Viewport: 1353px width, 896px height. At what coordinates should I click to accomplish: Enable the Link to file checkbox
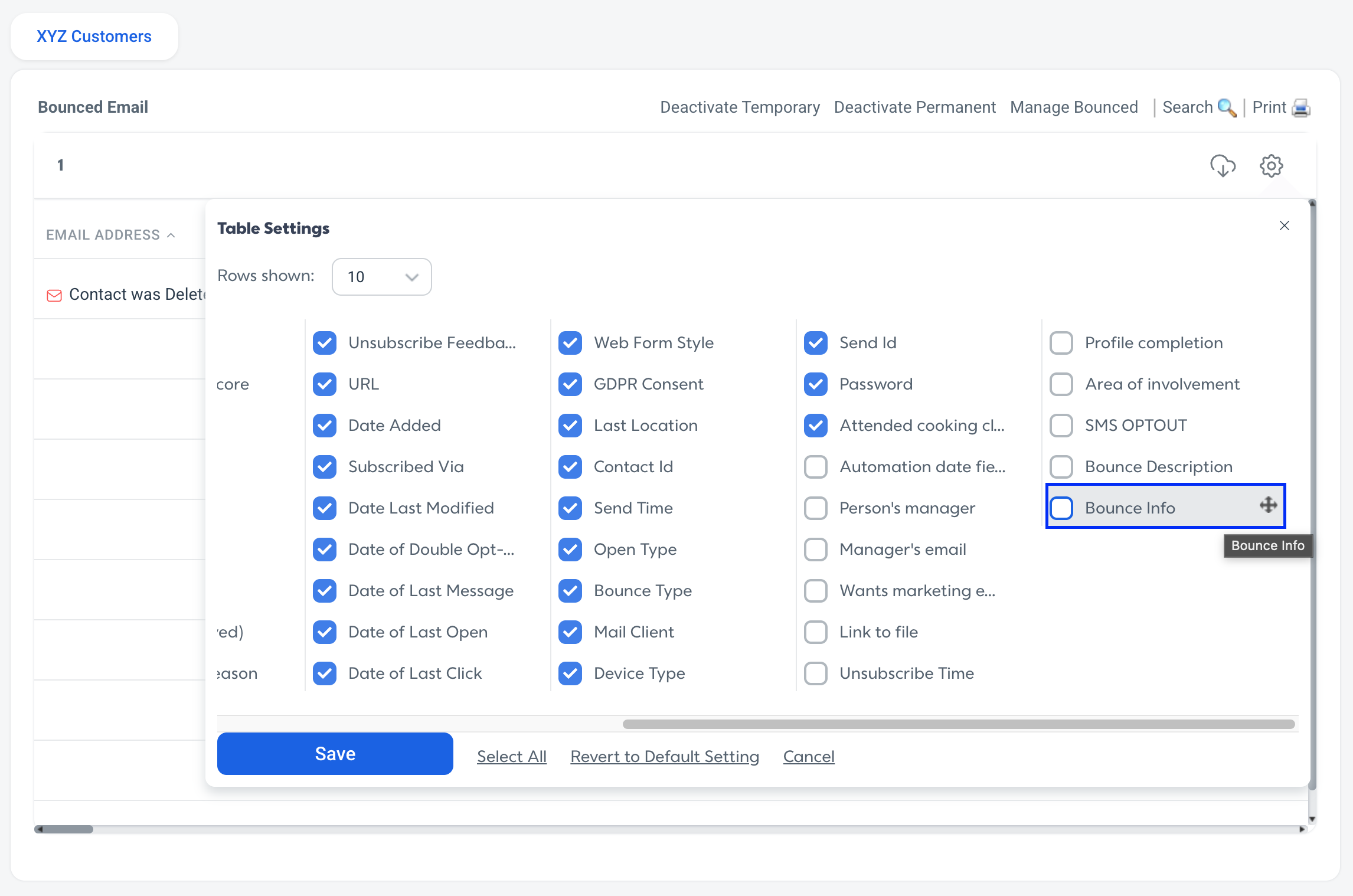pyautogui.click(x=816, y=632)
